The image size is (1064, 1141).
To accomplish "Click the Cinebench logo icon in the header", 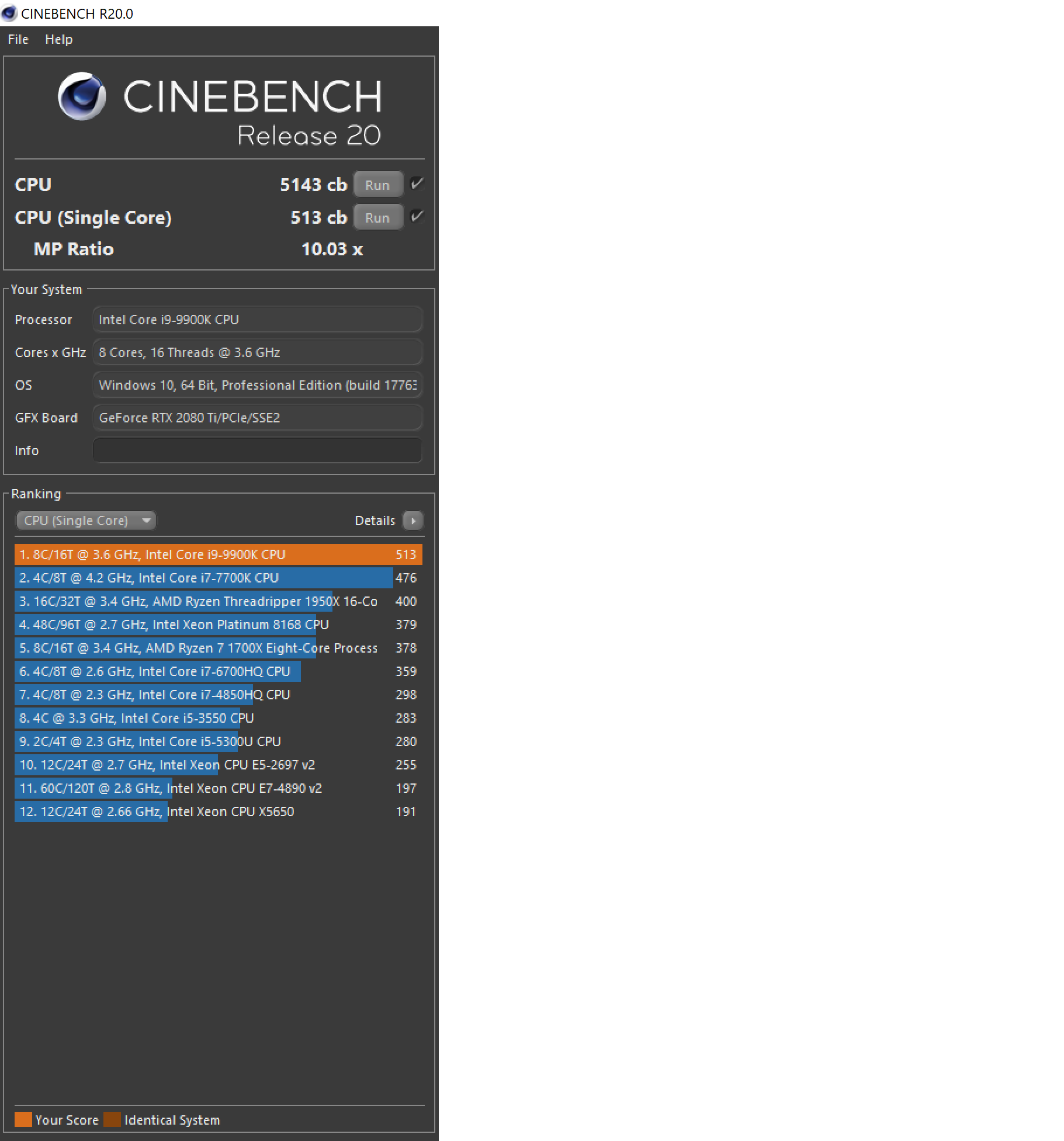I will point(82,96).
